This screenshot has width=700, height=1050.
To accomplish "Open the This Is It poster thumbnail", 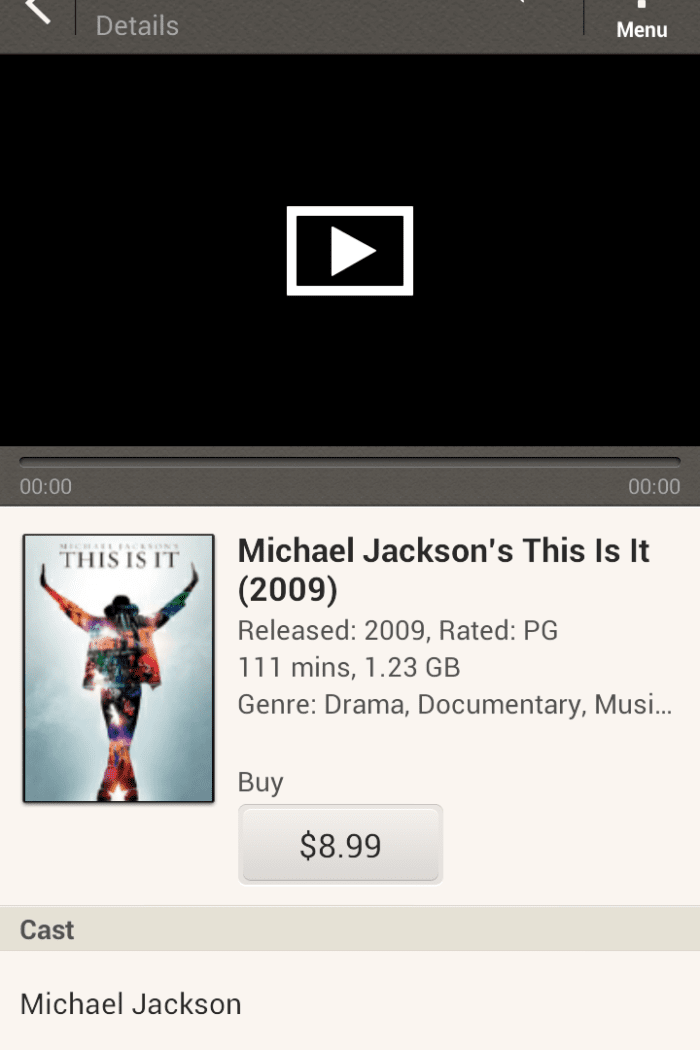I will 119,668.
